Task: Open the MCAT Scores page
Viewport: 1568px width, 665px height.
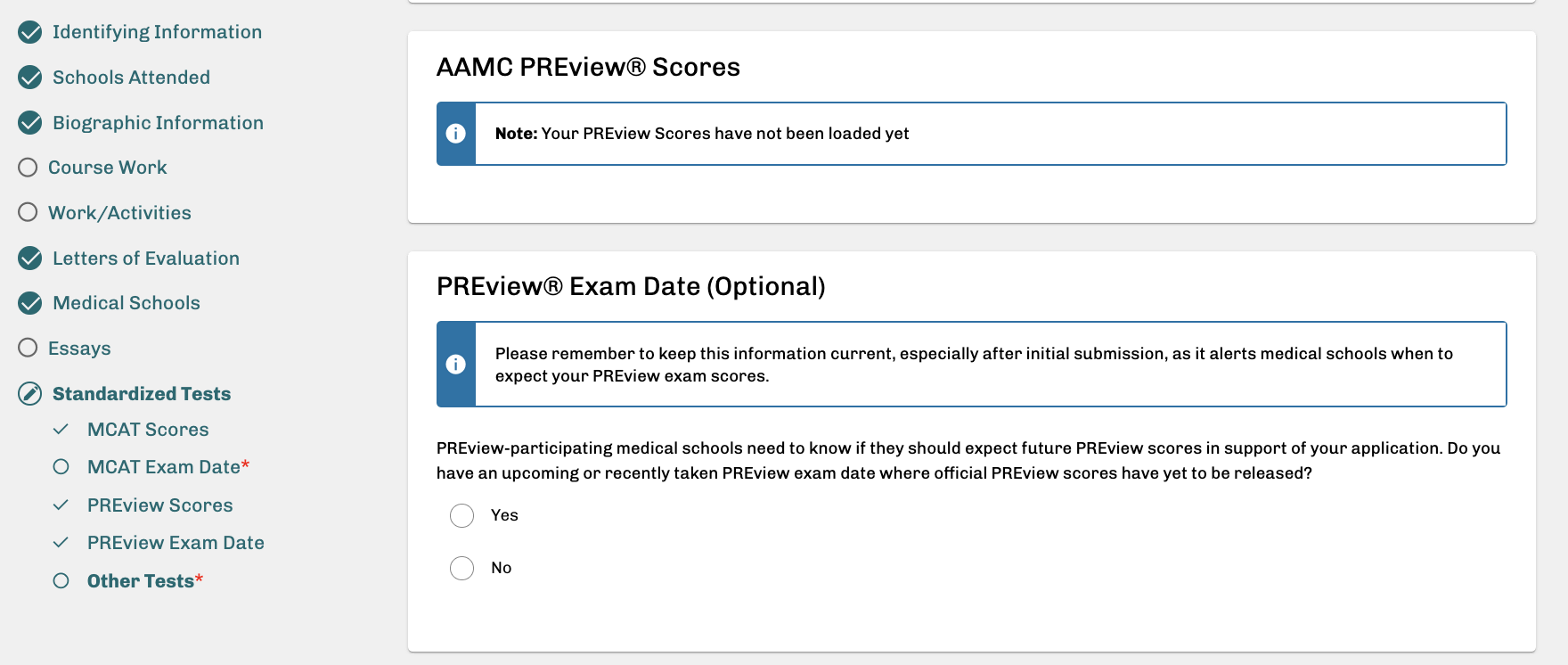Action: (148, 430)
